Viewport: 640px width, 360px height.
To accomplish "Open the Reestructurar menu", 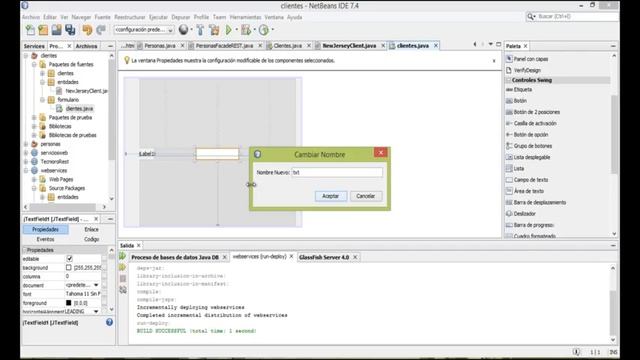I will [130, 17].
